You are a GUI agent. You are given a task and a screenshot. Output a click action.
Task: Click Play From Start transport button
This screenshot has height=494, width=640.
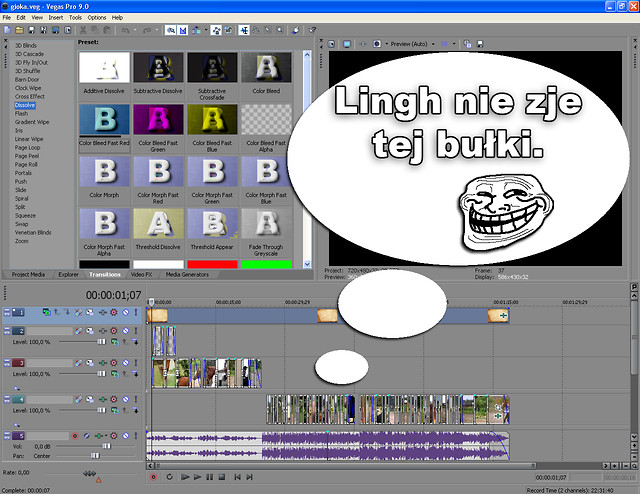click(184, 477)
